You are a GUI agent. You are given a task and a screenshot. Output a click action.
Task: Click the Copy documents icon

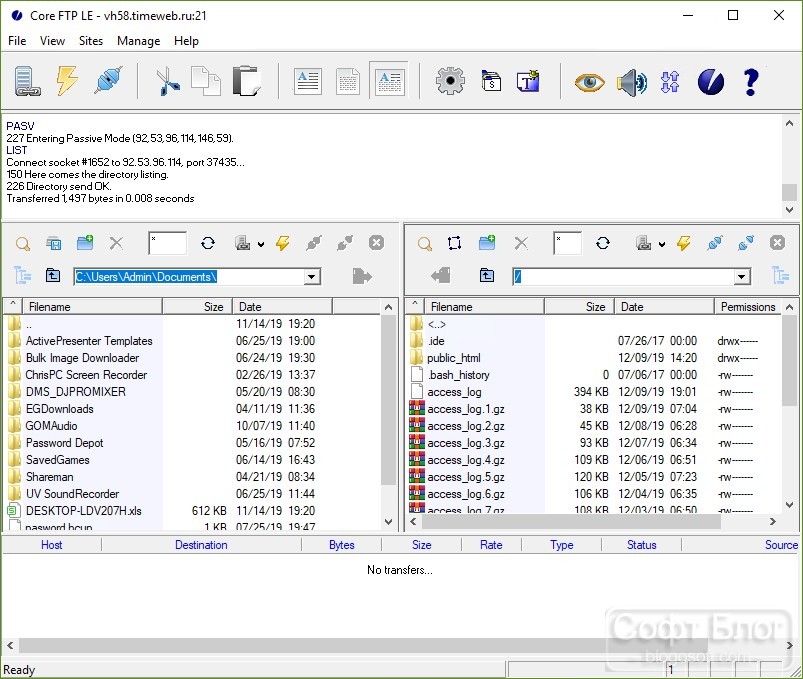pos(205,81)
